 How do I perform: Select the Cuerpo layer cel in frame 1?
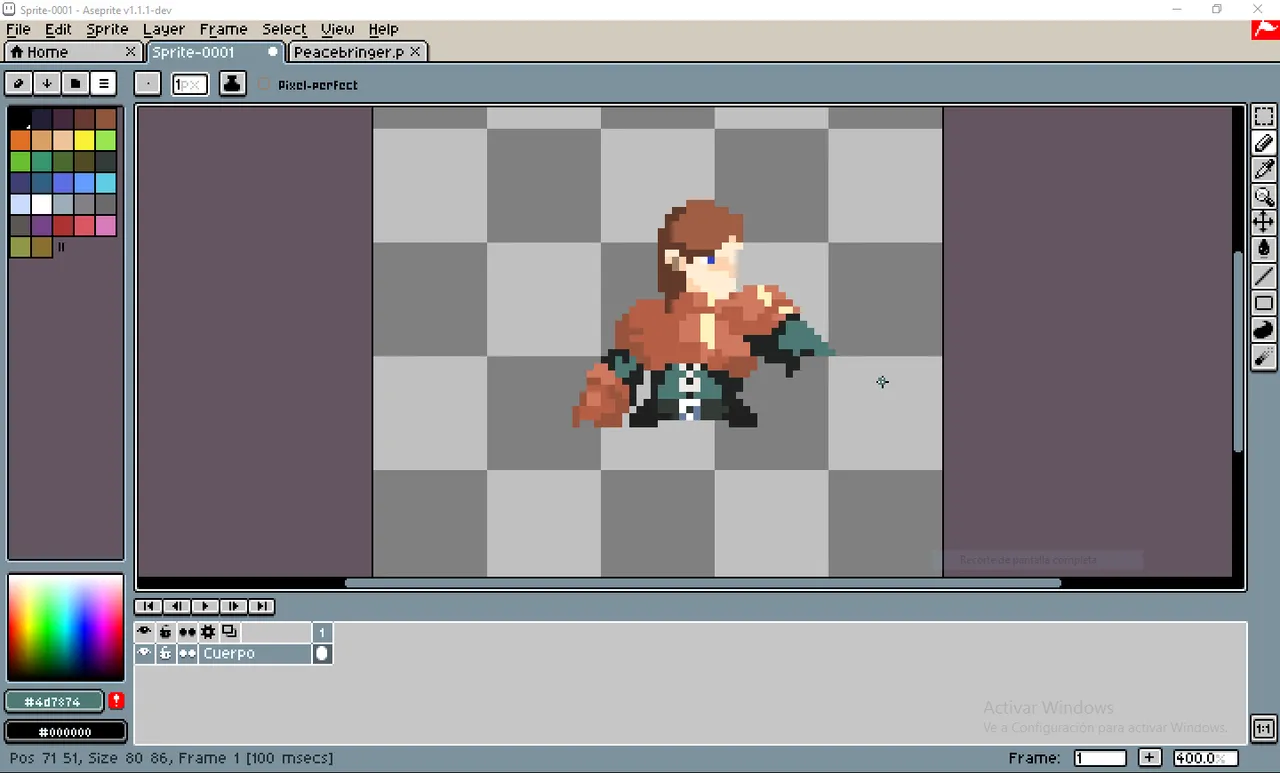(x=322, y=653)
